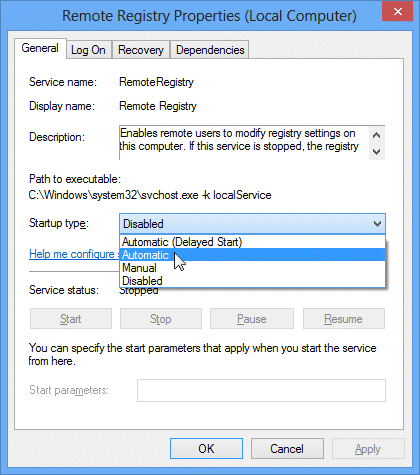Image resolution: width=420 pixels, height=475 pixels.
Task: Open the Recovery tab
Action: [141, 50]
